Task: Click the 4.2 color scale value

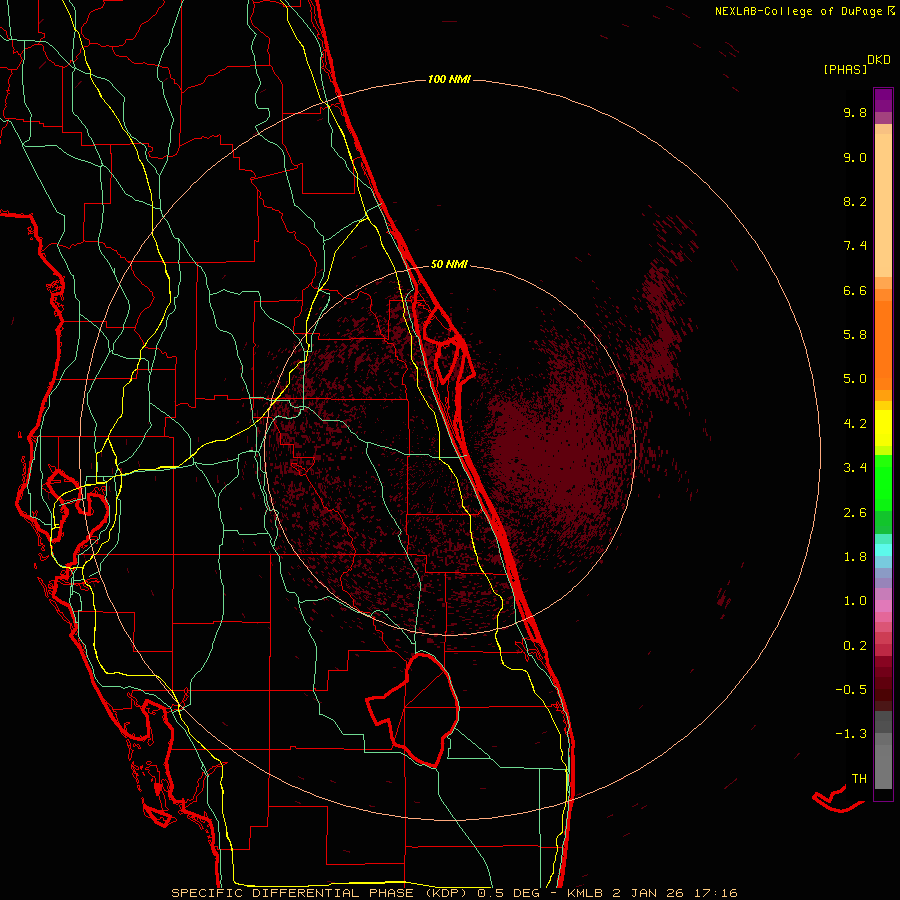Action: click(x=855, y=424)
